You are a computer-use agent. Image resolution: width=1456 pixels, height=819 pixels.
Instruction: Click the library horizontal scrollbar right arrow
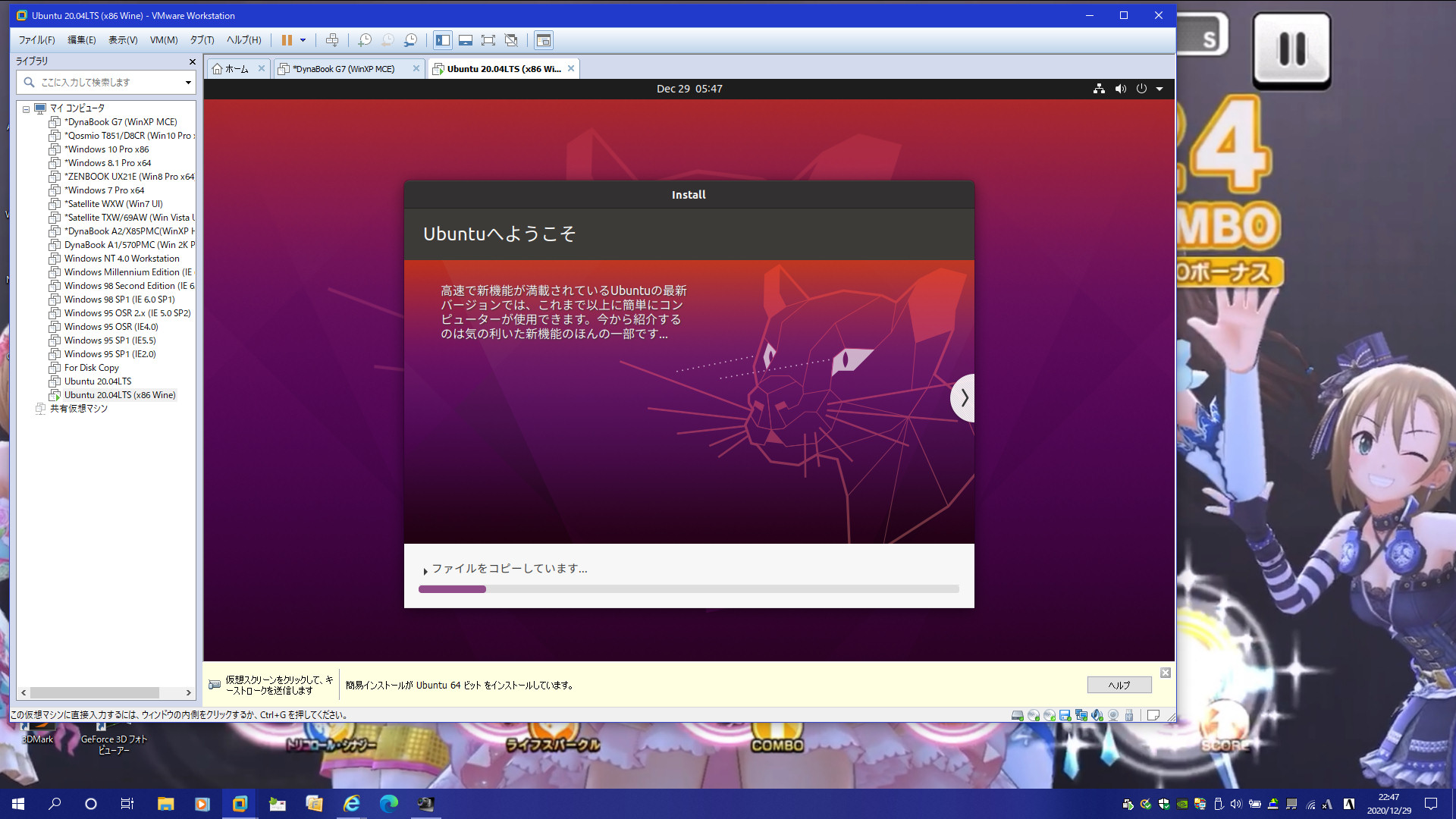click(188, 692)
